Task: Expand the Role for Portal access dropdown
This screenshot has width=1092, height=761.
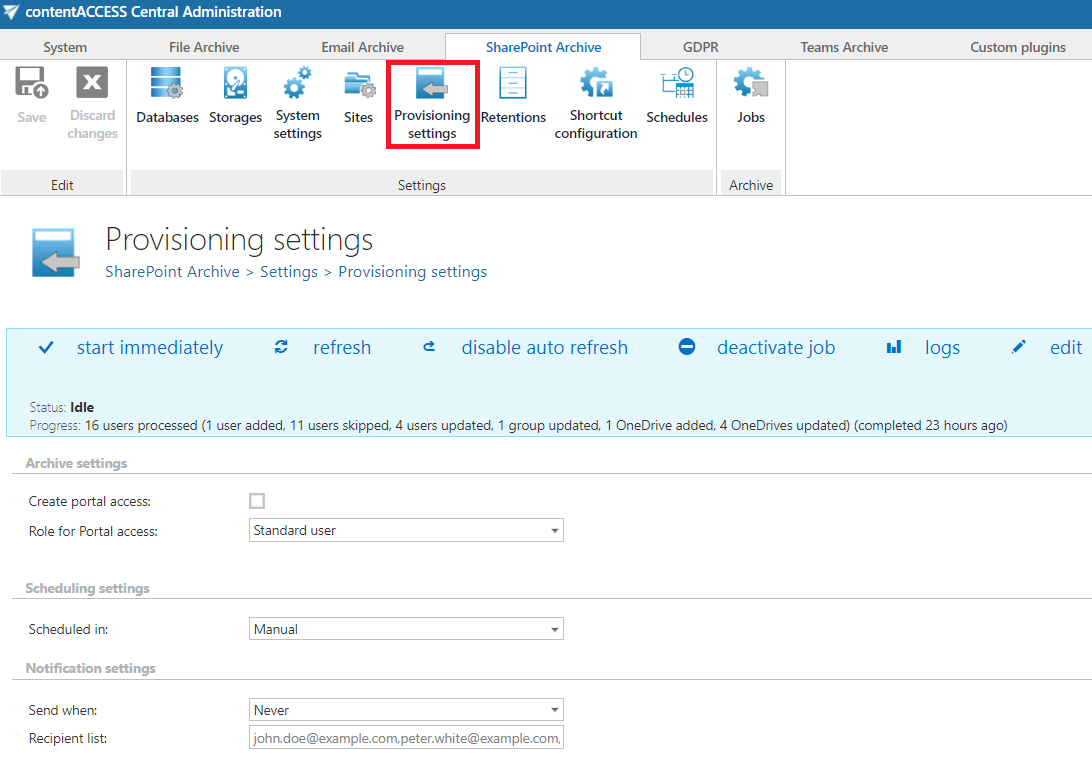Action: point(406,530)
